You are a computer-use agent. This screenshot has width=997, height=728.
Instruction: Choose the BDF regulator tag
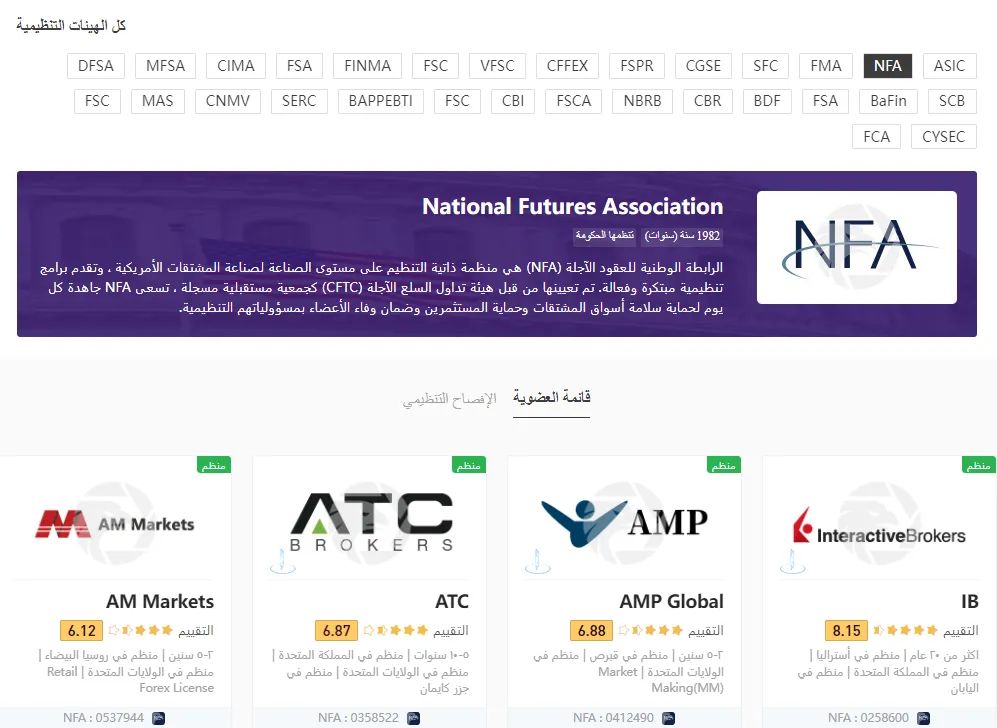(767, 101)
